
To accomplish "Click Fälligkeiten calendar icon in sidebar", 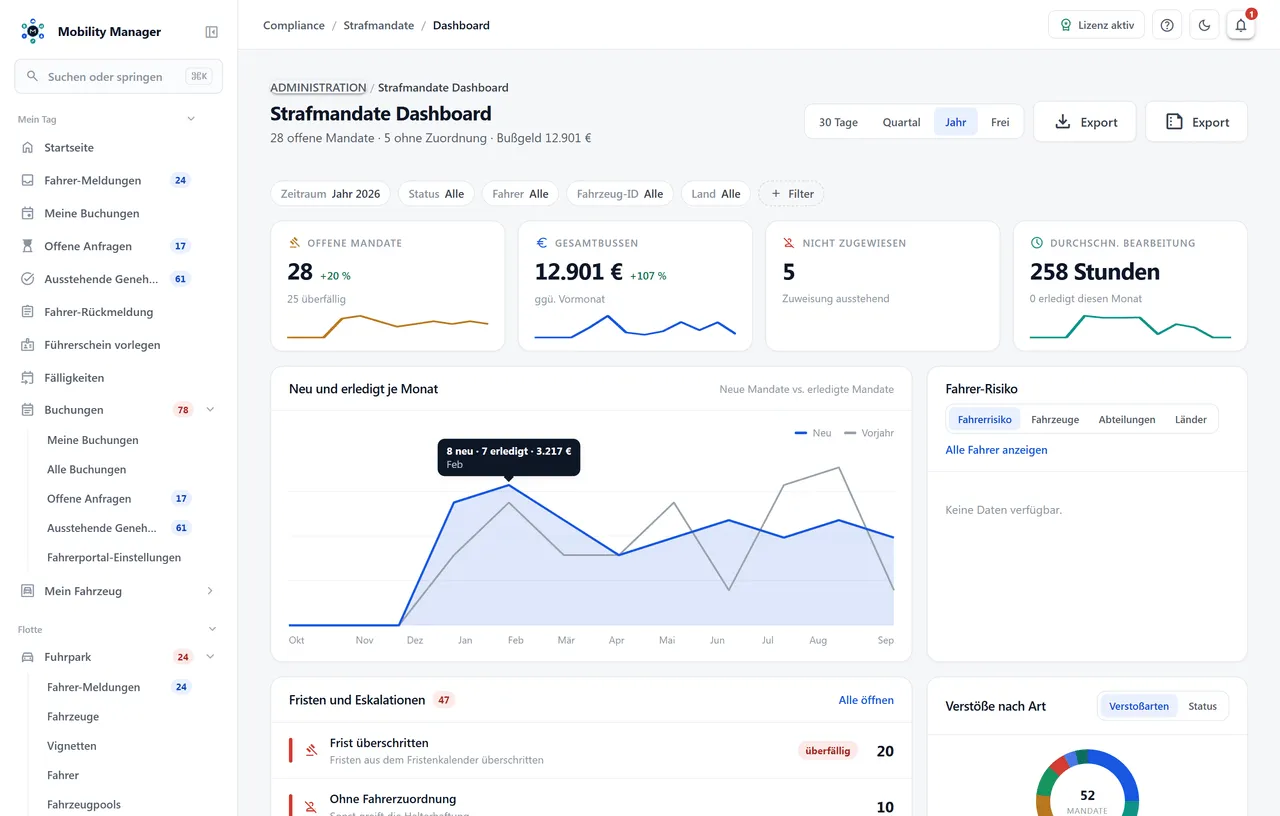I will click(x=28, y=378).
